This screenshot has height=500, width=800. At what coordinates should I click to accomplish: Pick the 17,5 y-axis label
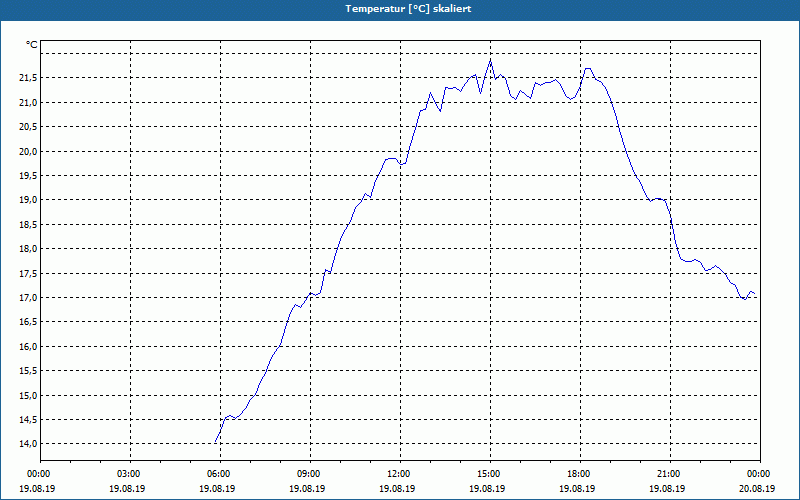(x=28, y=273)
